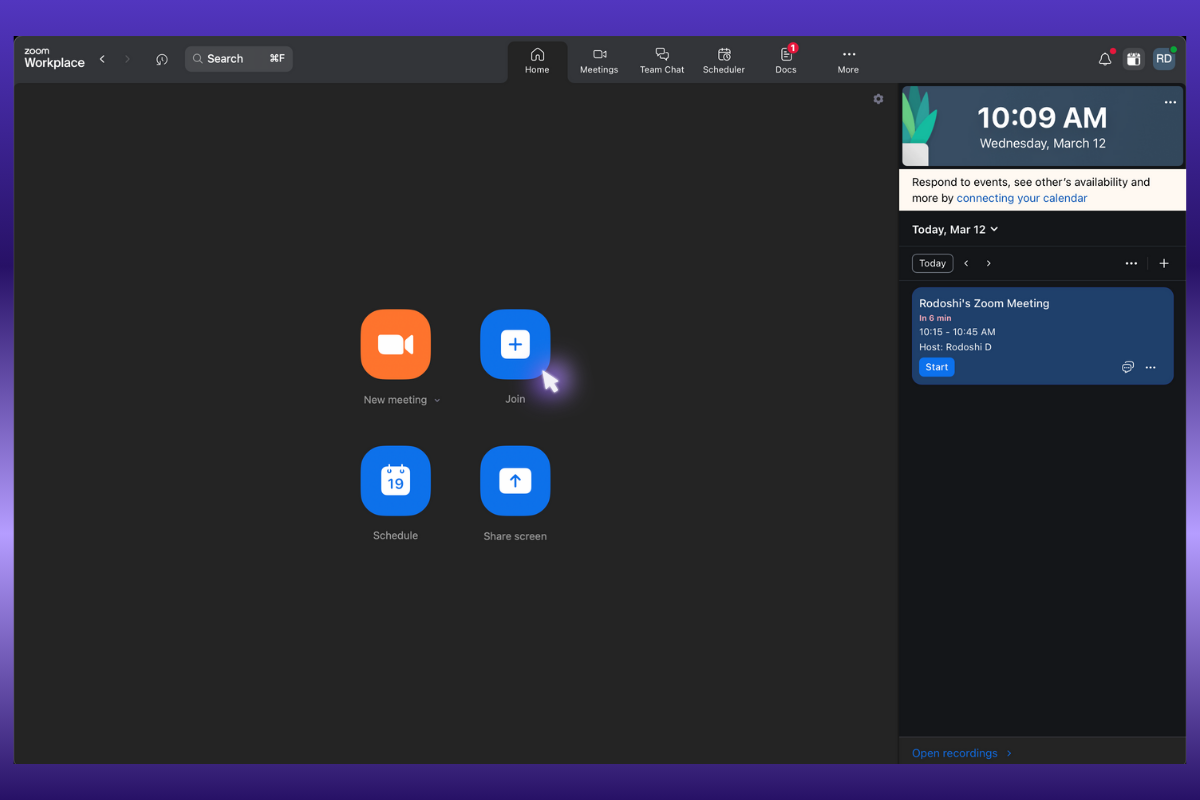Open the Schedule calendar icon
The width and height of the screenshot is (1200, 800).
coord(396,481)
